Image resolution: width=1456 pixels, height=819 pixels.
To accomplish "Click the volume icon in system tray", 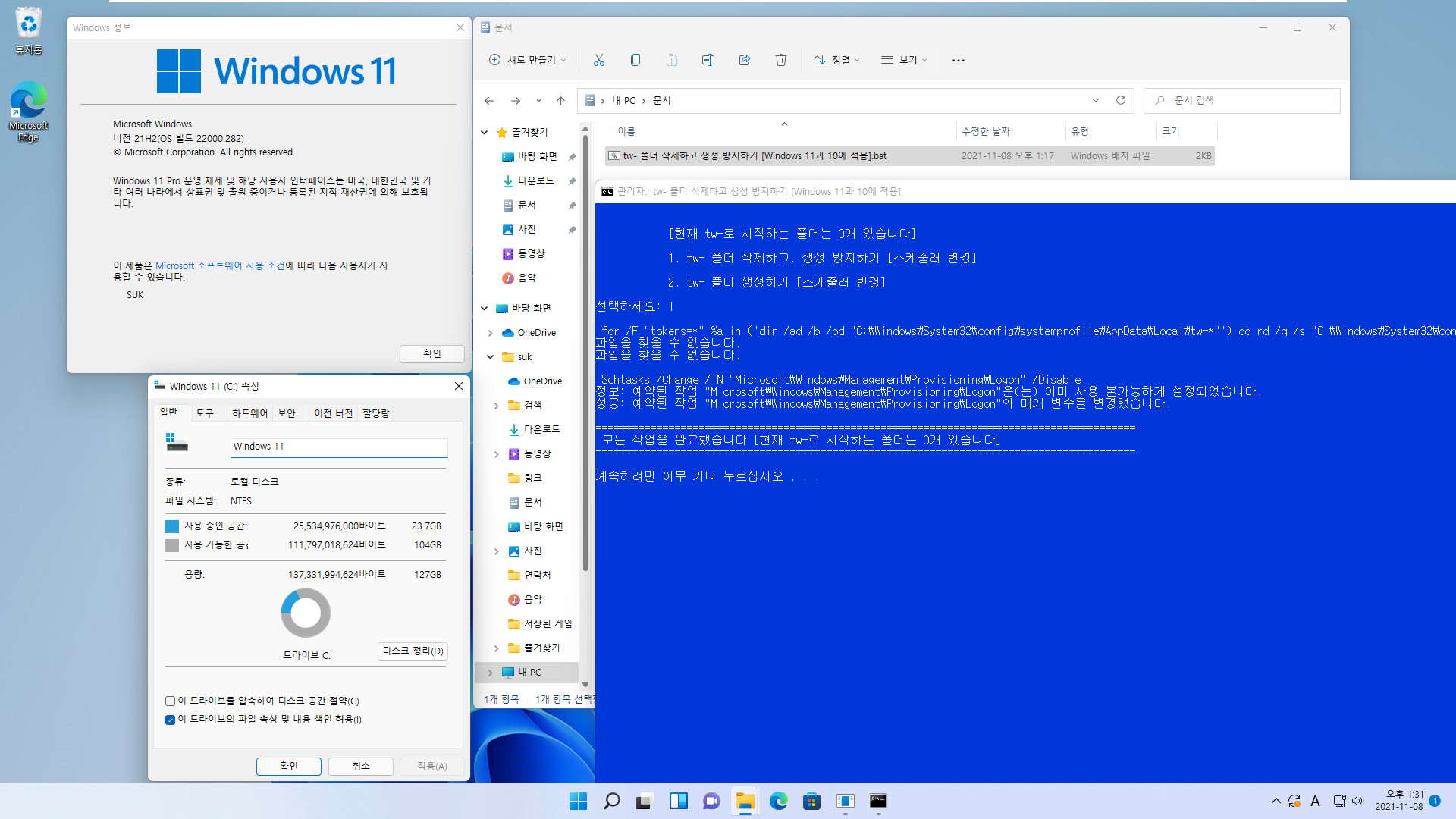I will (x=1357, y=801).
